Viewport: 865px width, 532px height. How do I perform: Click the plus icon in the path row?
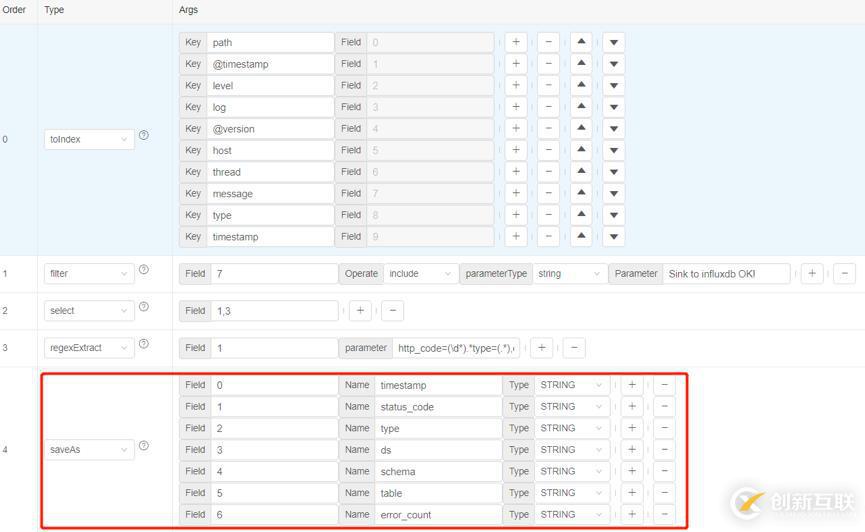(x=515, y=42)
